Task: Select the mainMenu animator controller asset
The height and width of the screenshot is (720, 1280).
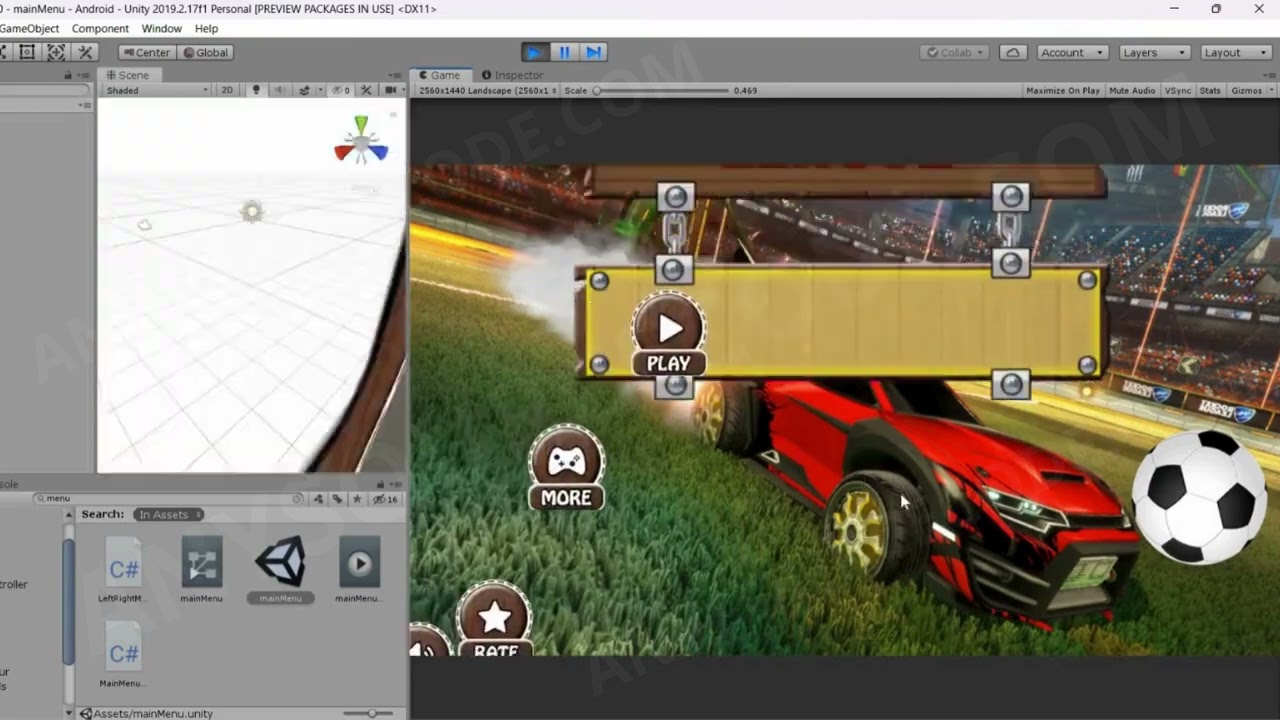Action: [x=201, y=571]
